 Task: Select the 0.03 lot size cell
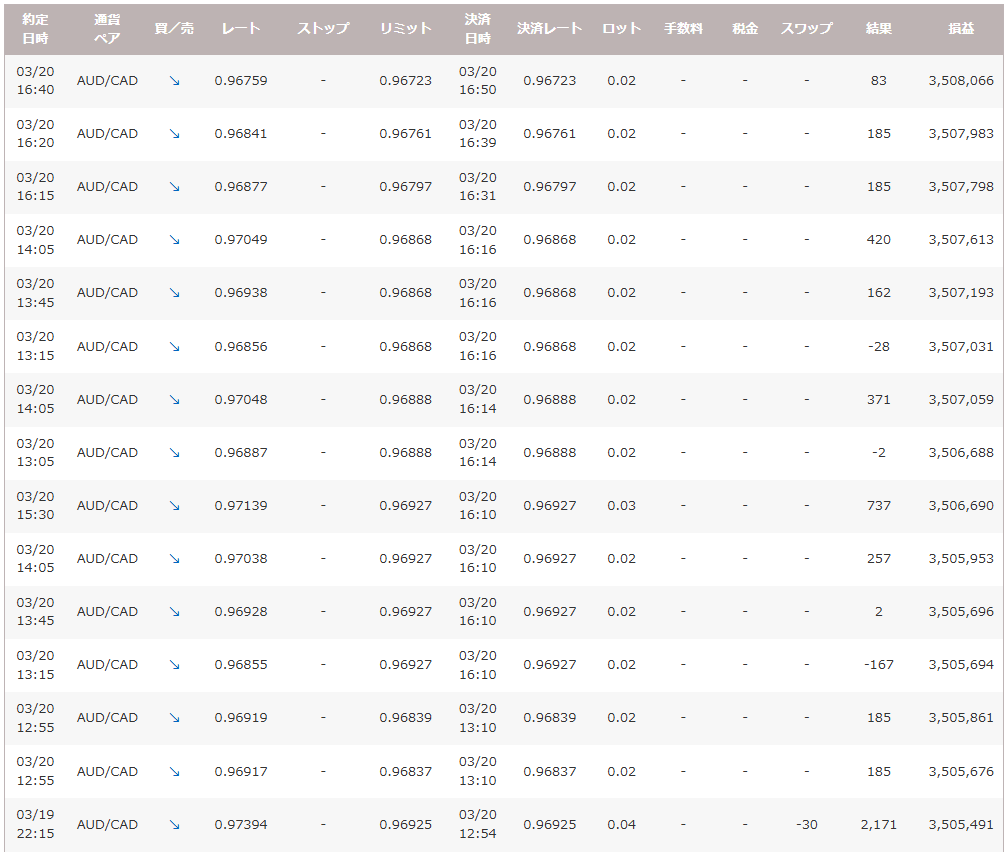[621, 506]
